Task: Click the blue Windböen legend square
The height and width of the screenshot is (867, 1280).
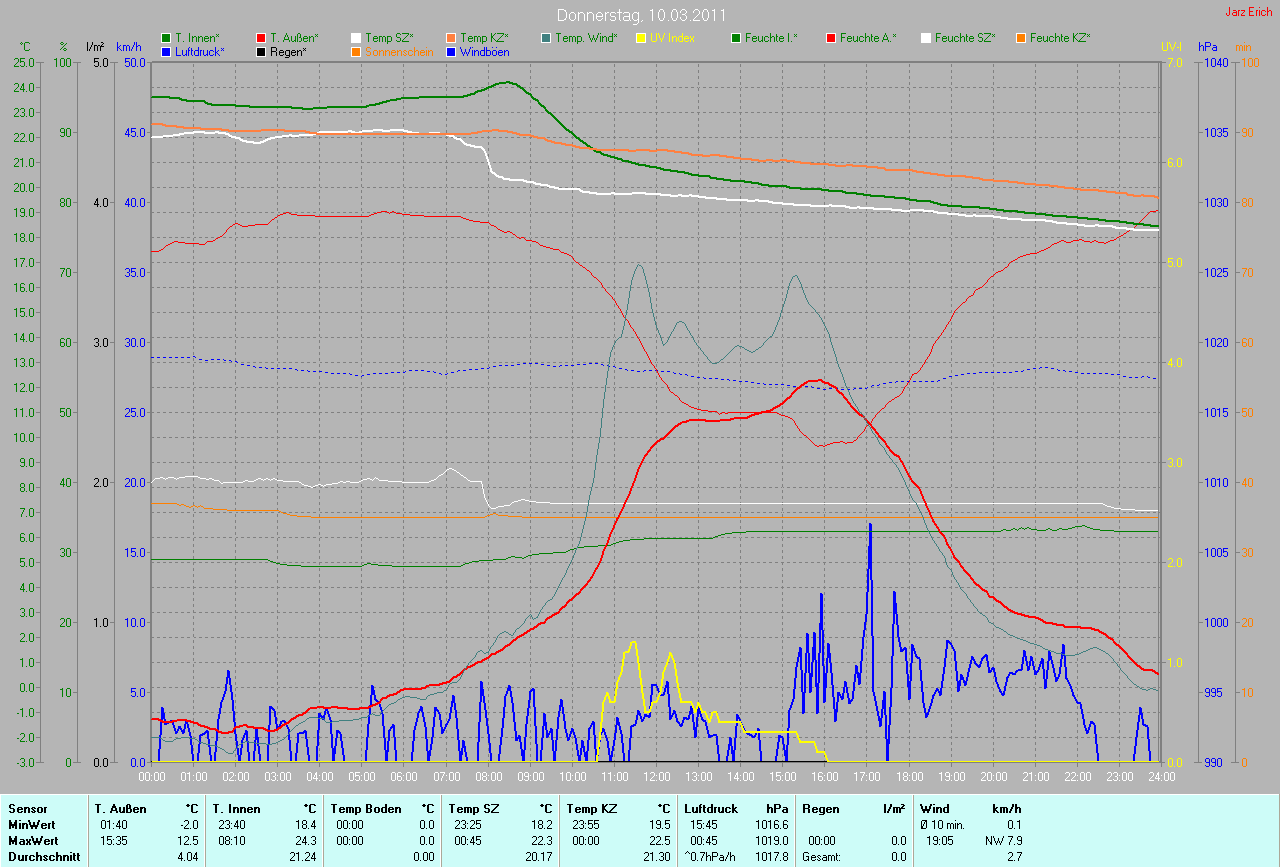Action: point(451,51)
